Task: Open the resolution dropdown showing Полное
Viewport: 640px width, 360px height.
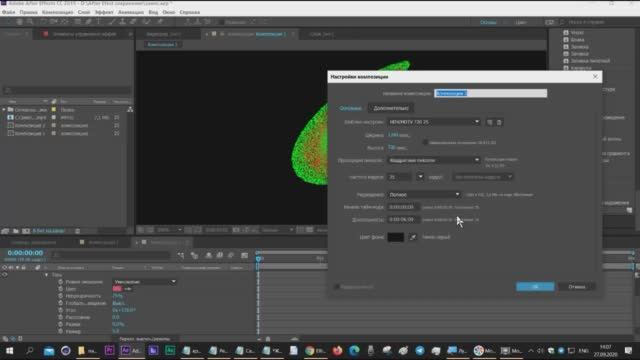Action: 424,195
